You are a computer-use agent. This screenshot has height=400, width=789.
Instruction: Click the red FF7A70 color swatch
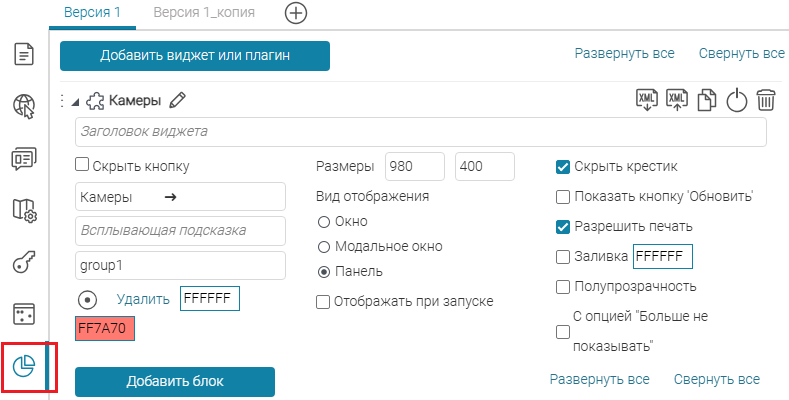[x=104, y=328]
